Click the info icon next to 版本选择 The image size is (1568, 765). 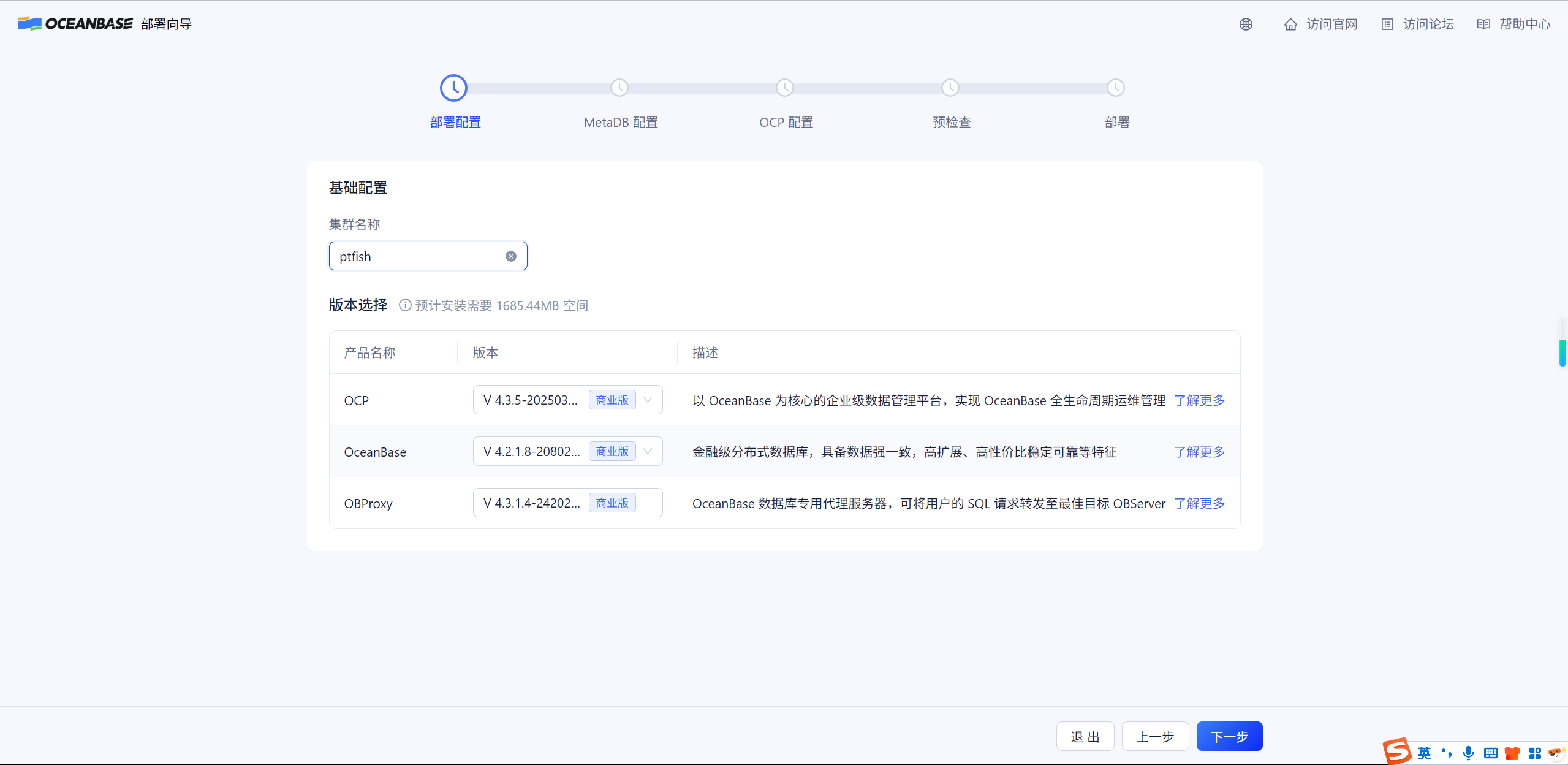405,305
